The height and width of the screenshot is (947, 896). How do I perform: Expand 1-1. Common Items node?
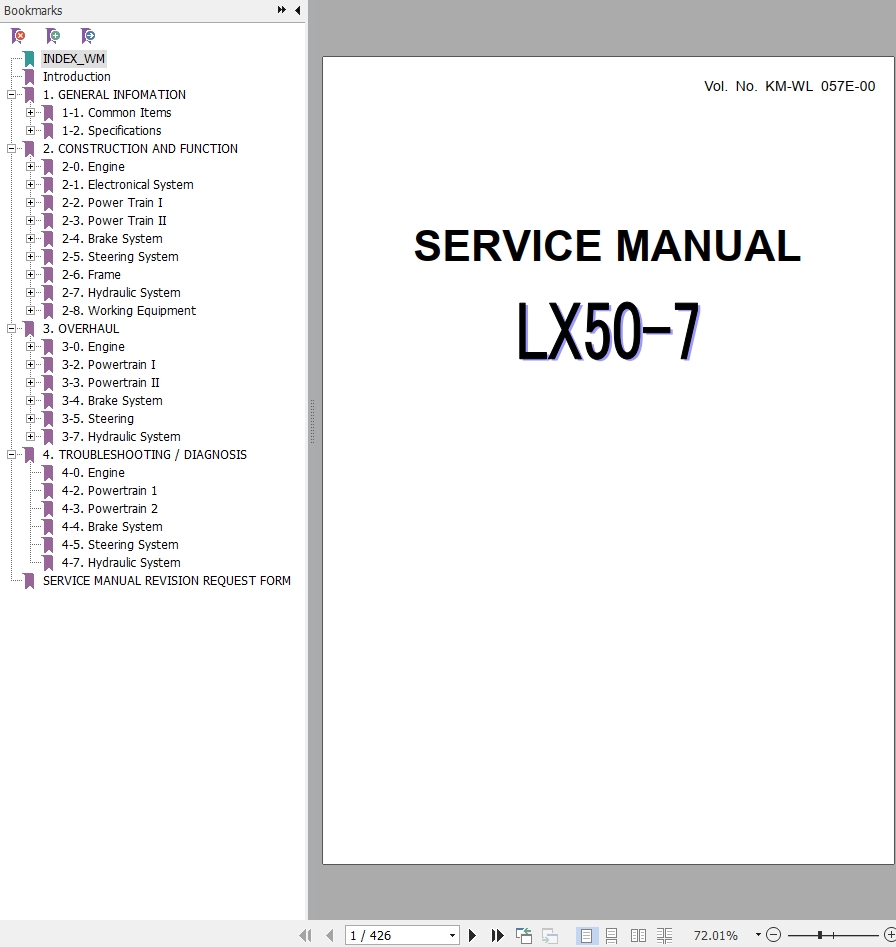click(x=30, y=113)
